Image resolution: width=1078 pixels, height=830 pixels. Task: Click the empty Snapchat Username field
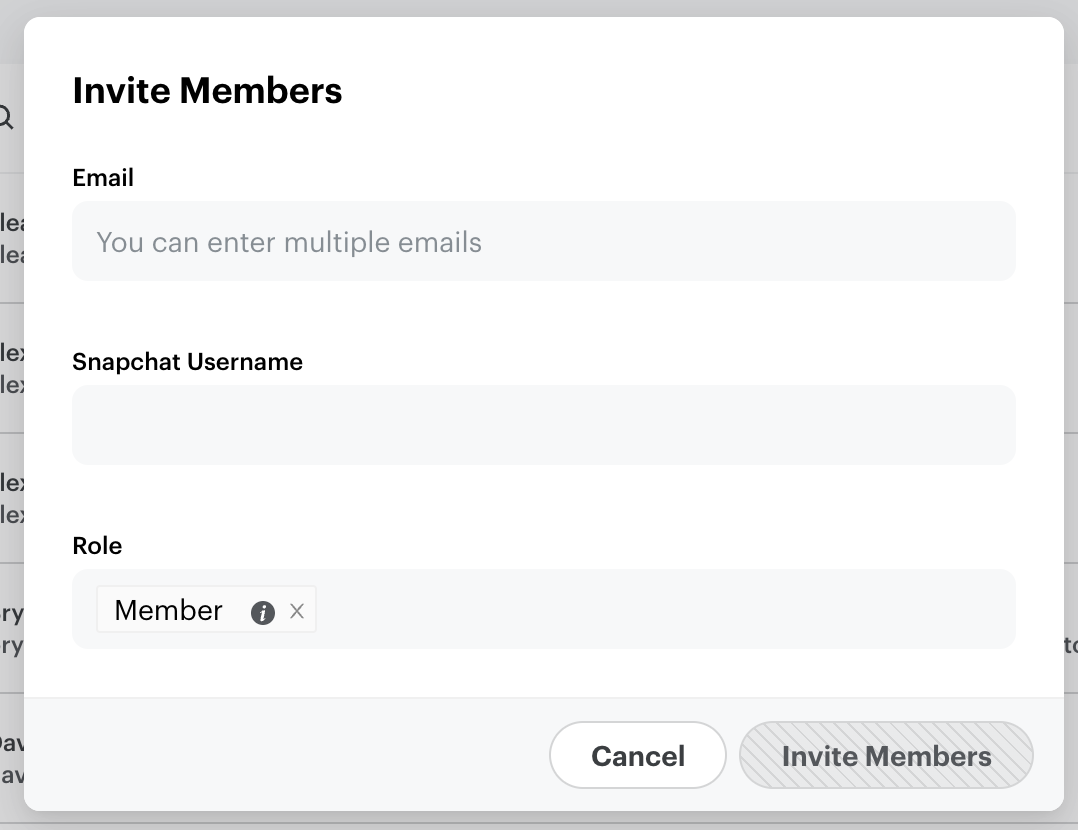click(543, 424)
